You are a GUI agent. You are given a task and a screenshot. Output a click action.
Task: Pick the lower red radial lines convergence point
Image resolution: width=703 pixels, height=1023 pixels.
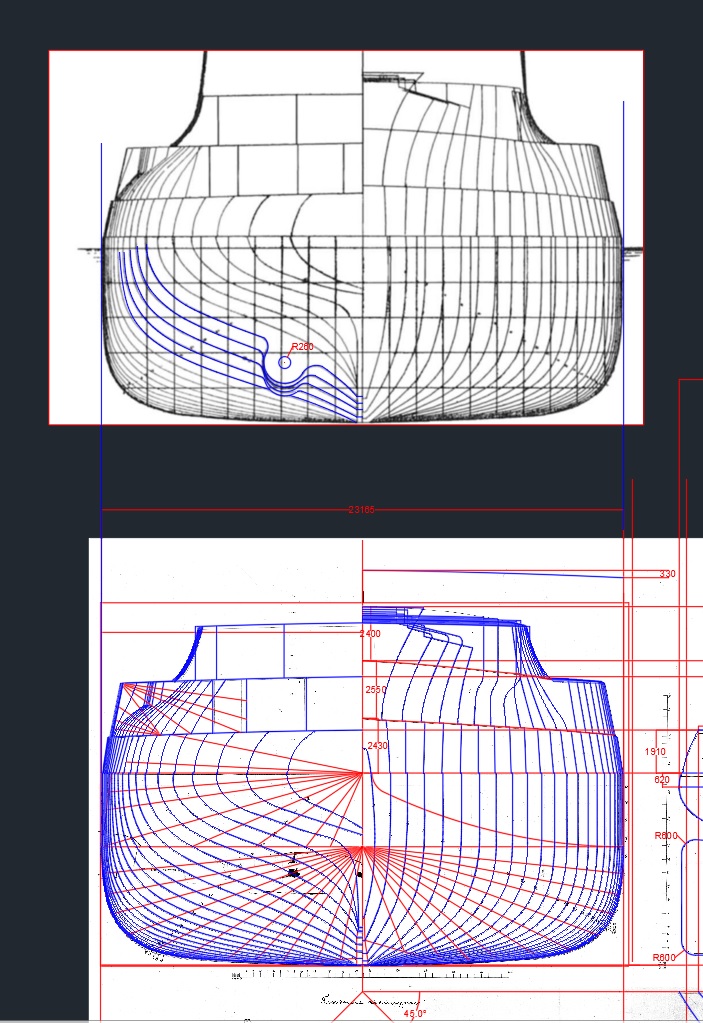click(x=362, y=849)
